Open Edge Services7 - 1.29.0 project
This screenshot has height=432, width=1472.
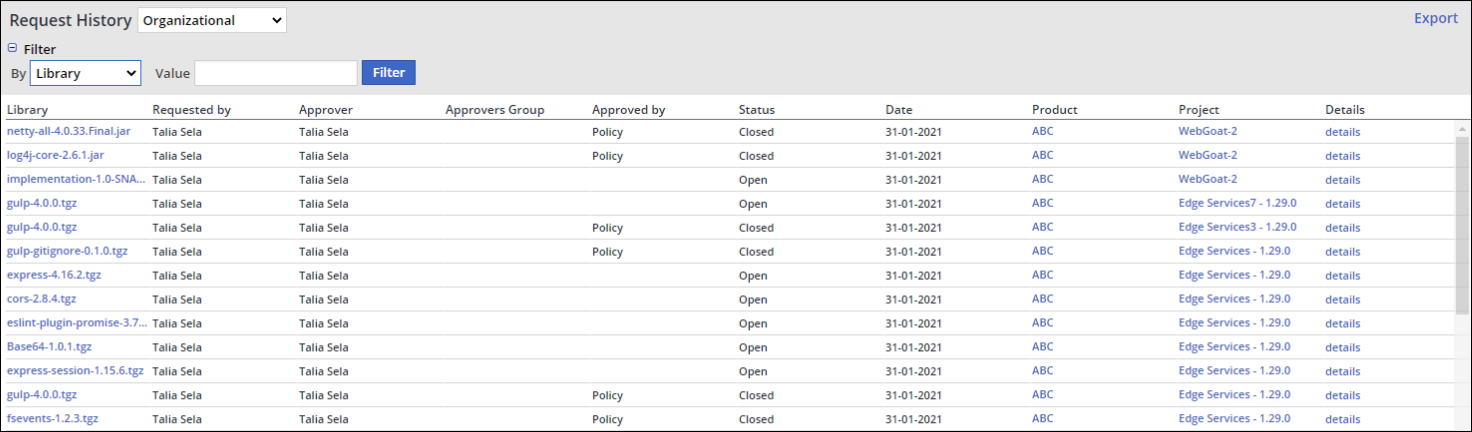point(1237,203)
